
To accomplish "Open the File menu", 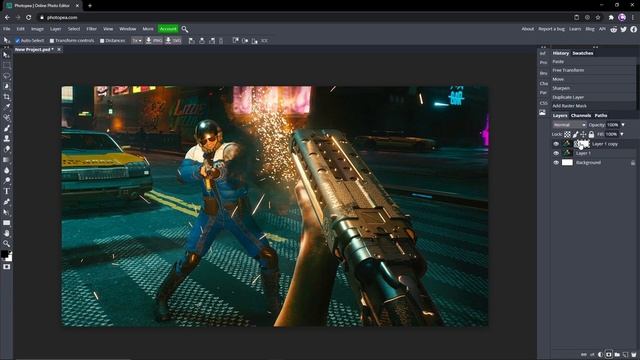I will (7, 29).
